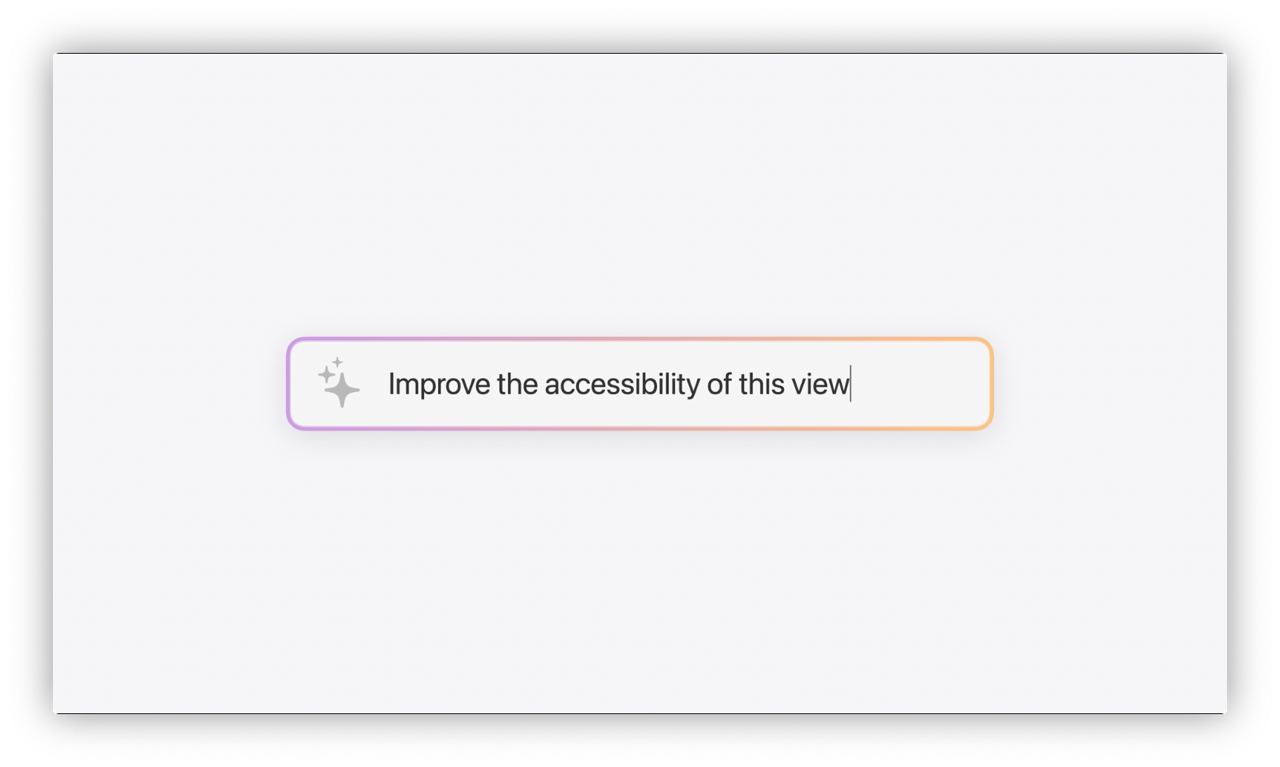This screenshot has width=1280, height=767.
Task: Click the purple side of the gradient frame
Action: pyautogui.click(x=289, y=384)
